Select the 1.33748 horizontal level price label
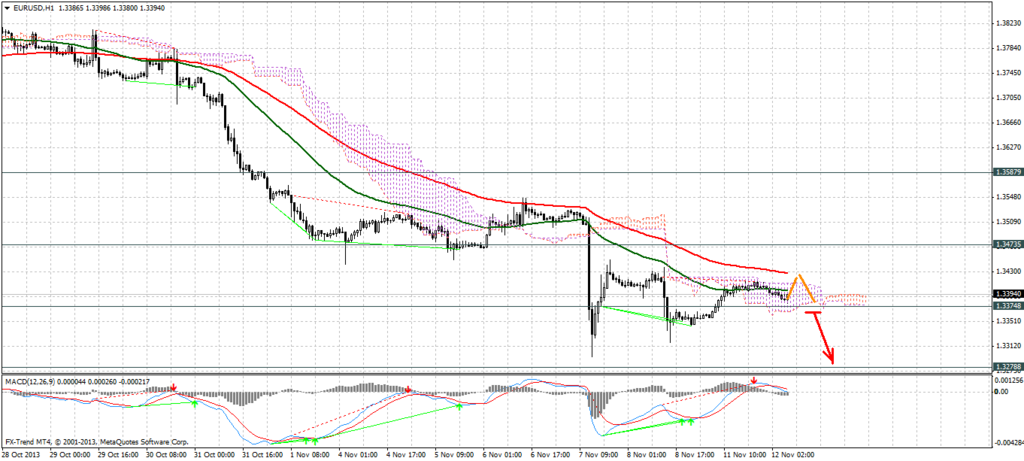 [1007, 306]
